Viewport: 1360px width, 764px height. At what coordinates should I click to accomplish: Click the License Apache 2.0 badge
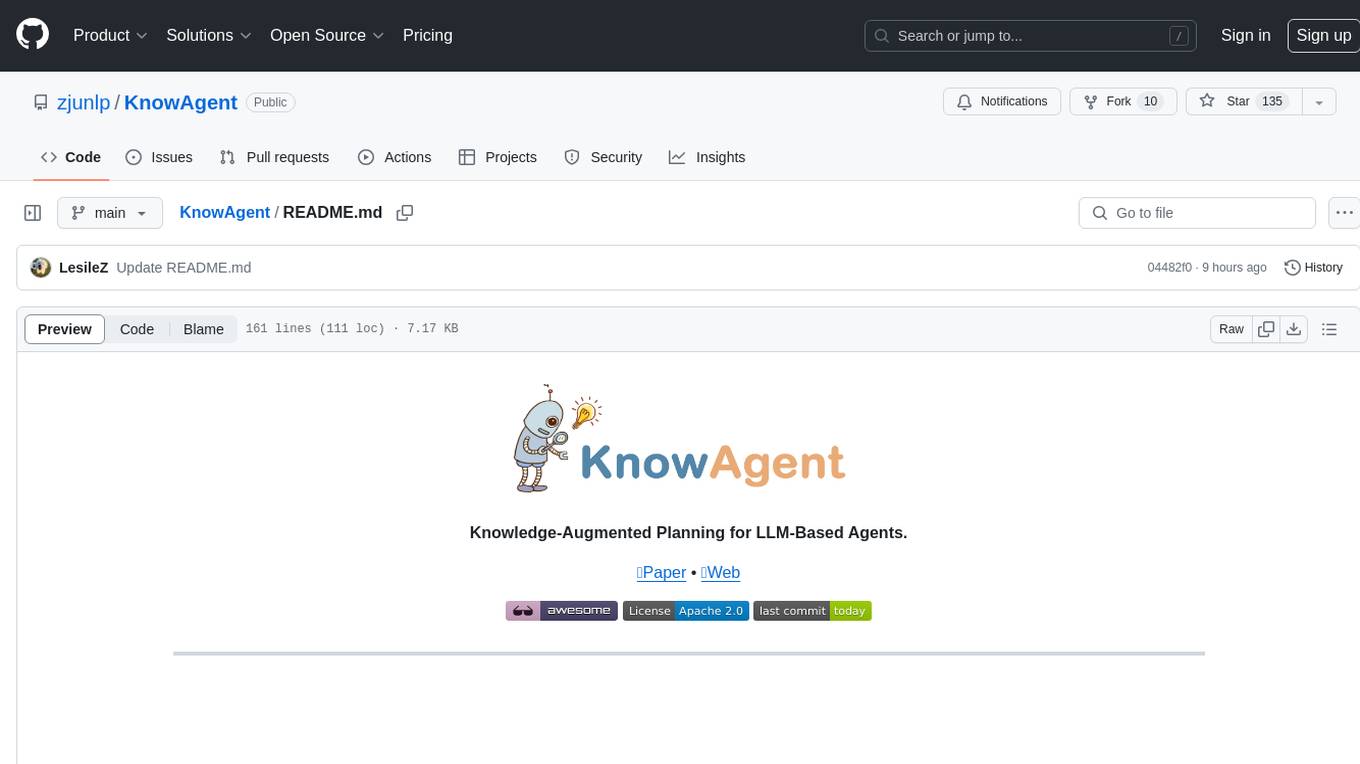685,611
